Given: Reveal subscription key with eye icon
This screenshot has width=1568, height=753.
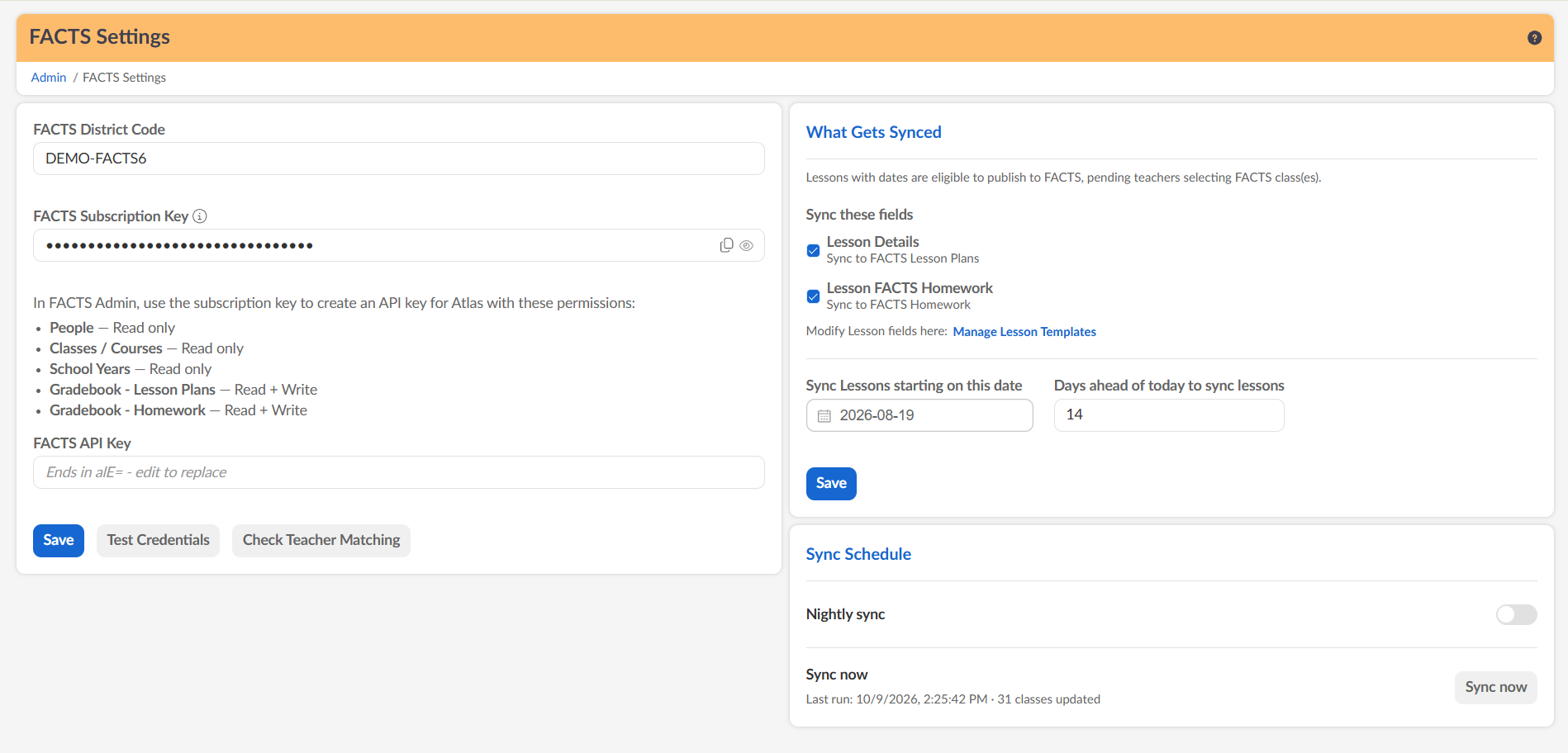Looking at the screenshot, I should coord(746,245).
